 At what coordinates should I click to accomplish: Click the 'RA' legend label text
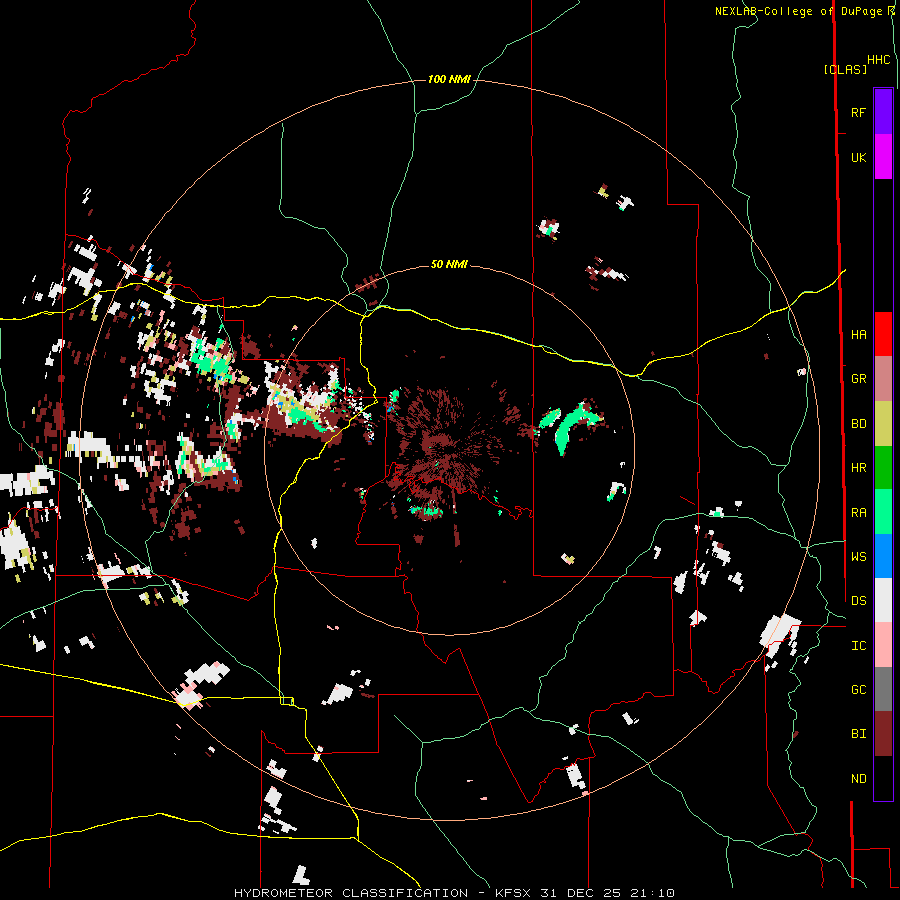pyautogui.click(x=858, y=513)
